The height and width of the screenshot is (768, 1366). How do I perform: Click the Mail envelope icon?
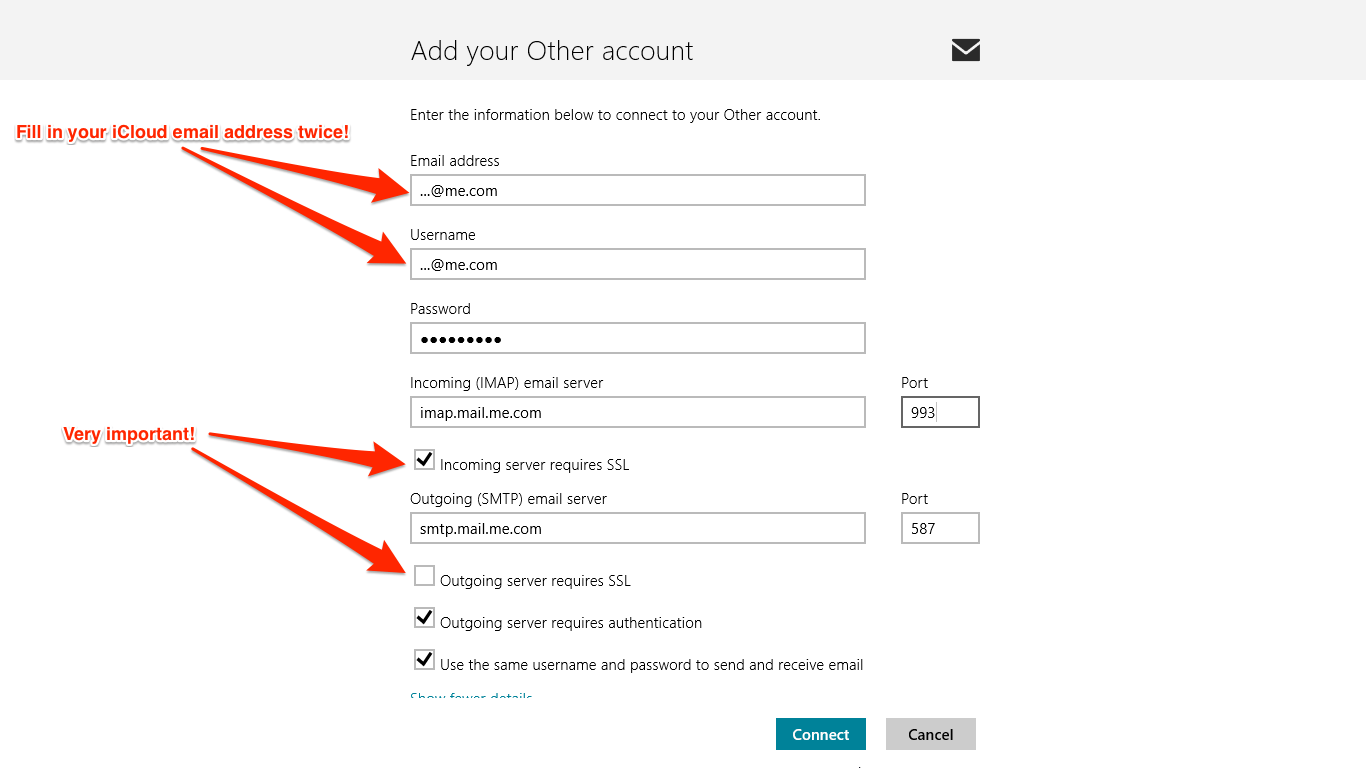[x=964, y=49]
